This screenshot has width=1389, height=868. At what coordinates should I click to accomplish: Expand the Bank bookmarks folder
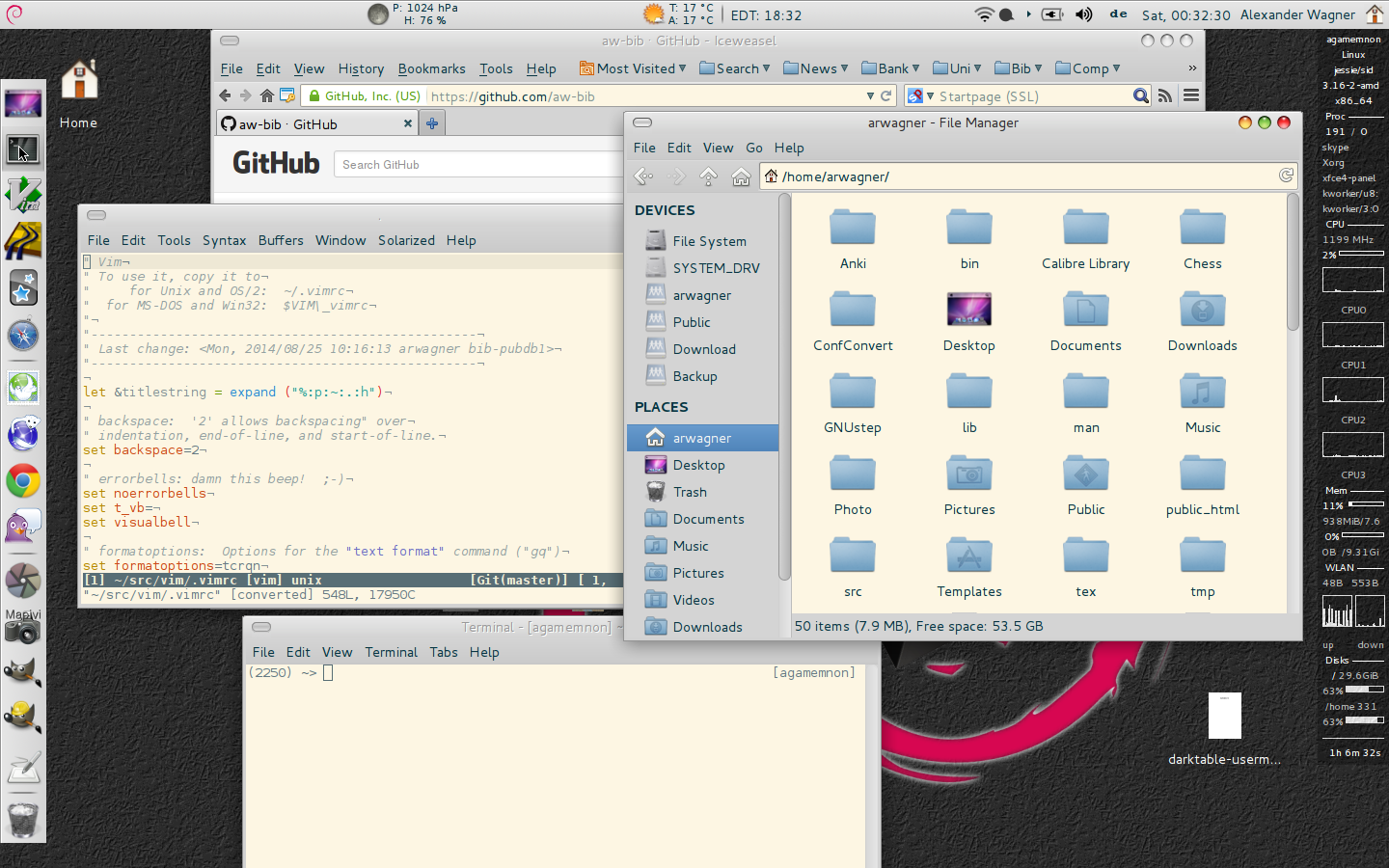tap(891, 68)
